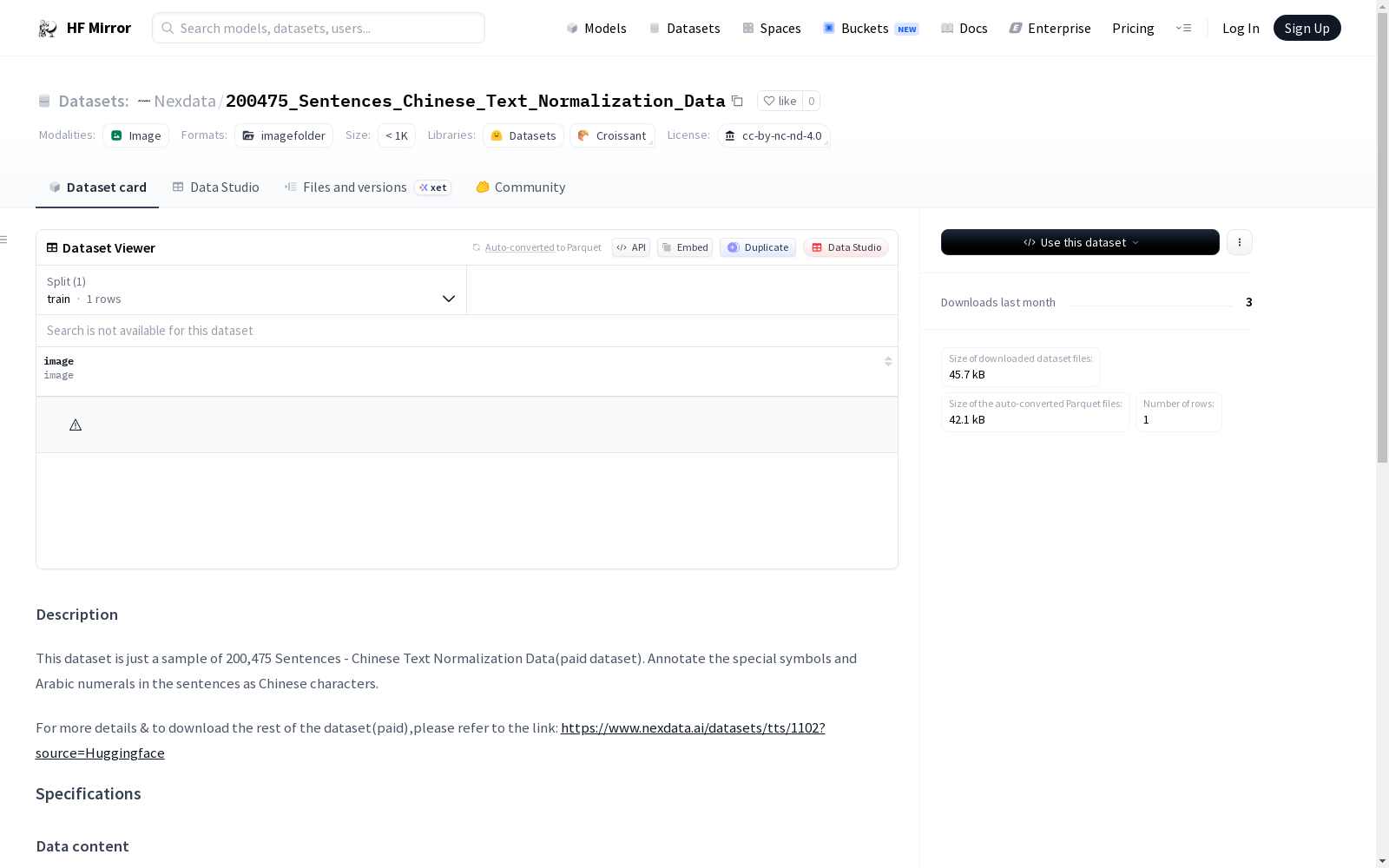Open Spaces in the navigation bar
The image size is (1389, 868).
pyautogui.click(x=771, y=28)
